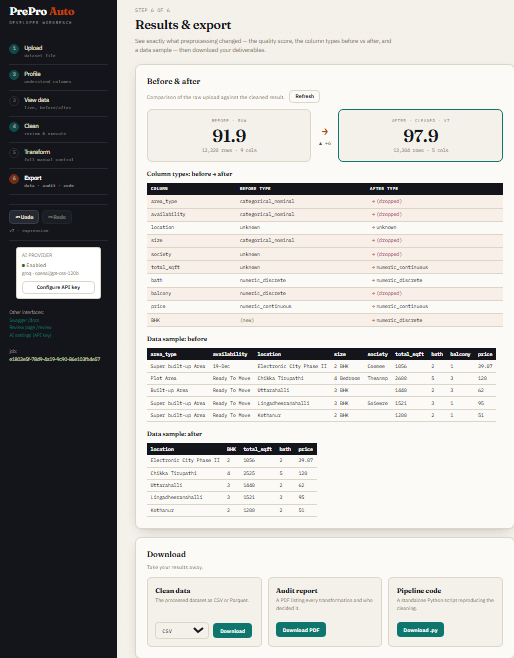Viewport: 514px width, 658px height.
Task: Click COLUMN header in types table
Action: click(x=159, y=189)
